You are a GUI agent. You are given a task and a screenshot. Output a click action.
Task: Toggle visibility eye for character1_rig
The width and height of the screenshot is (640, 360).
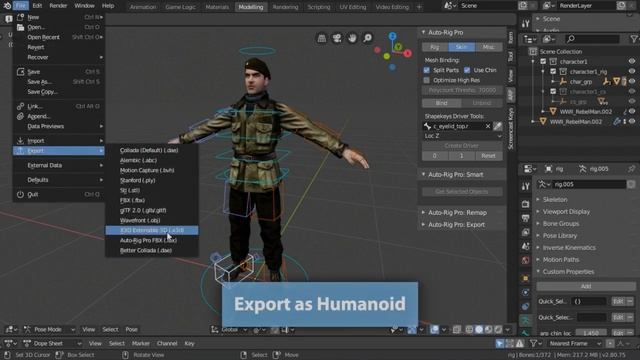632,71
